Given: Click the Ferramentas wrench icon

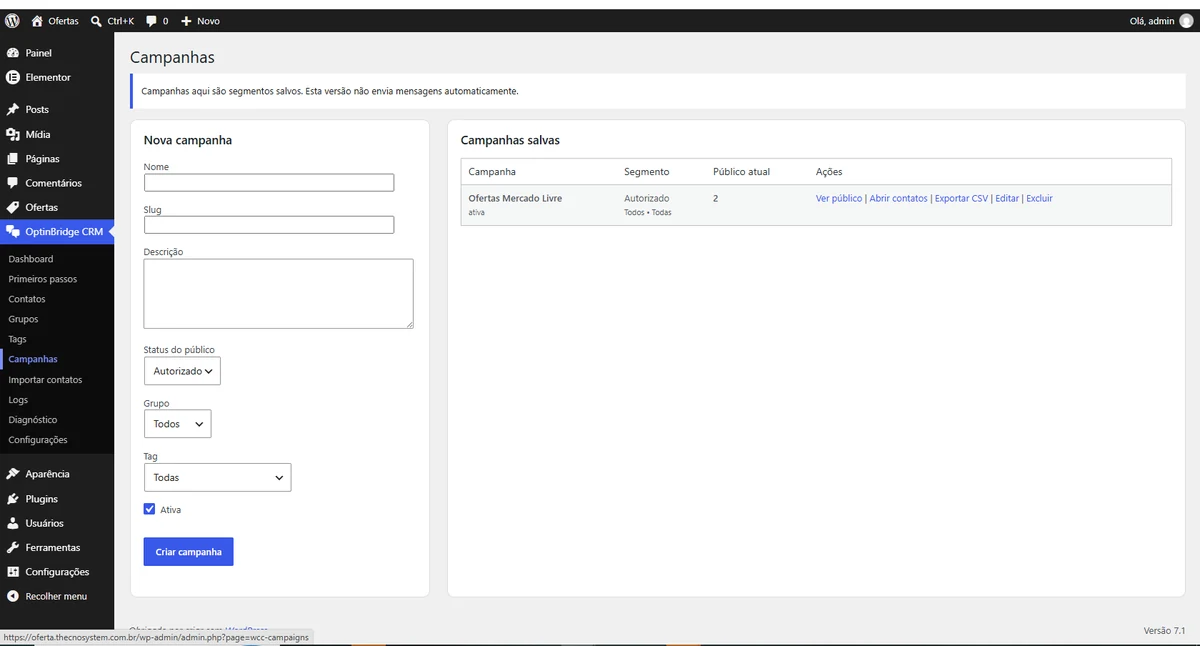Looking at the screenshot, I should click(x=13, y=548).
